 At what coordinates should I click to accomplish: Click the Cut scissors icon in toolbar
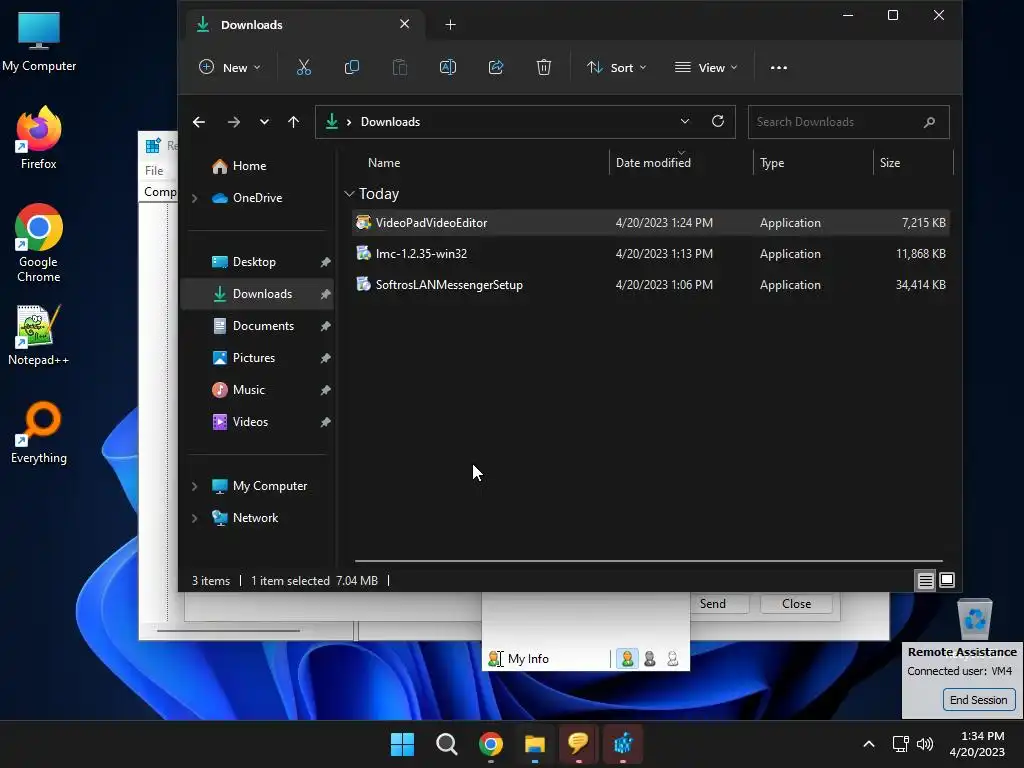[304, 67]
